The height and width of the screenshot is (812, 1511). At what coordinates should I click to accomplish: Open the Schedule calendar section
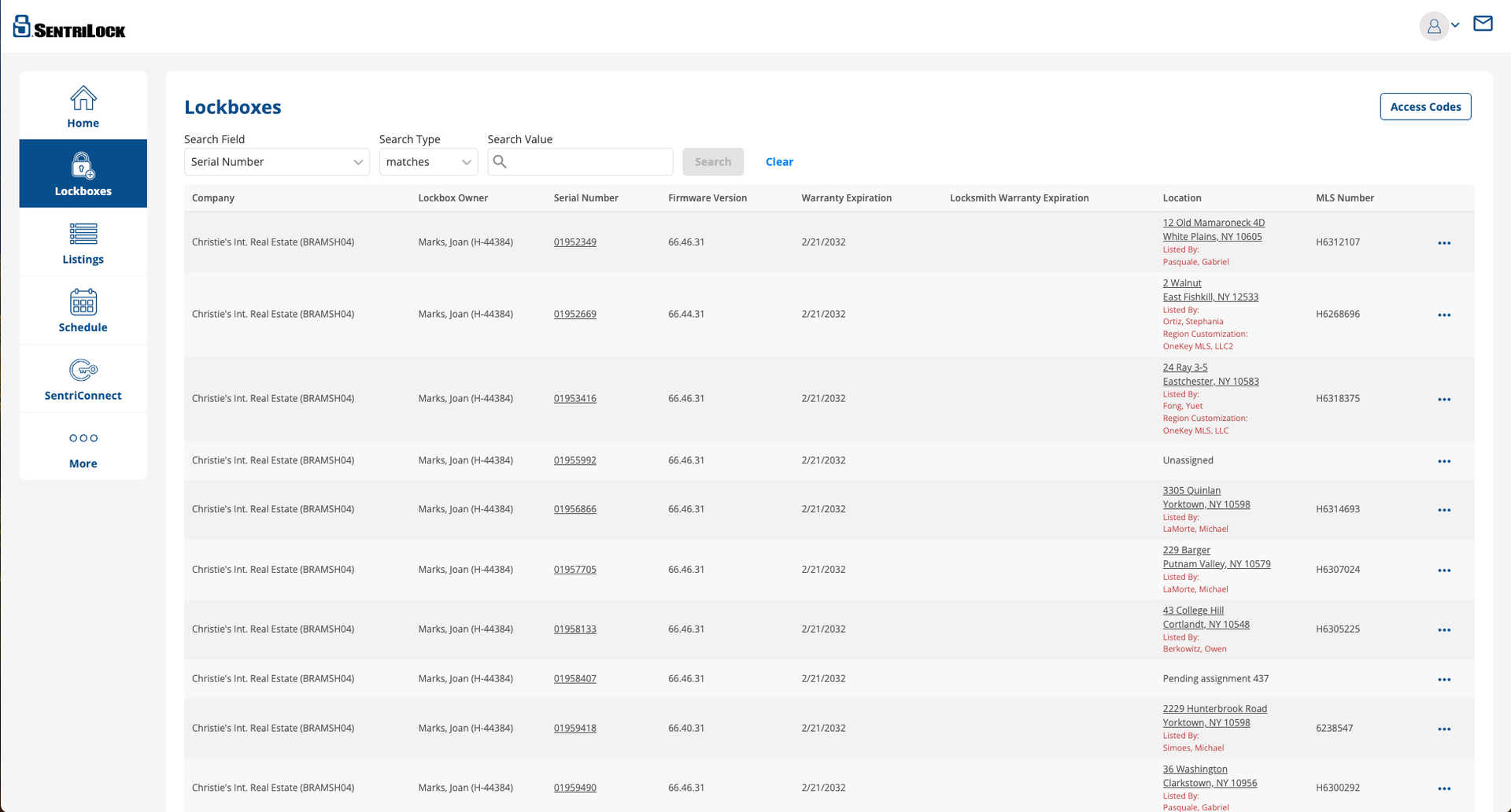[x=83, y=311]
